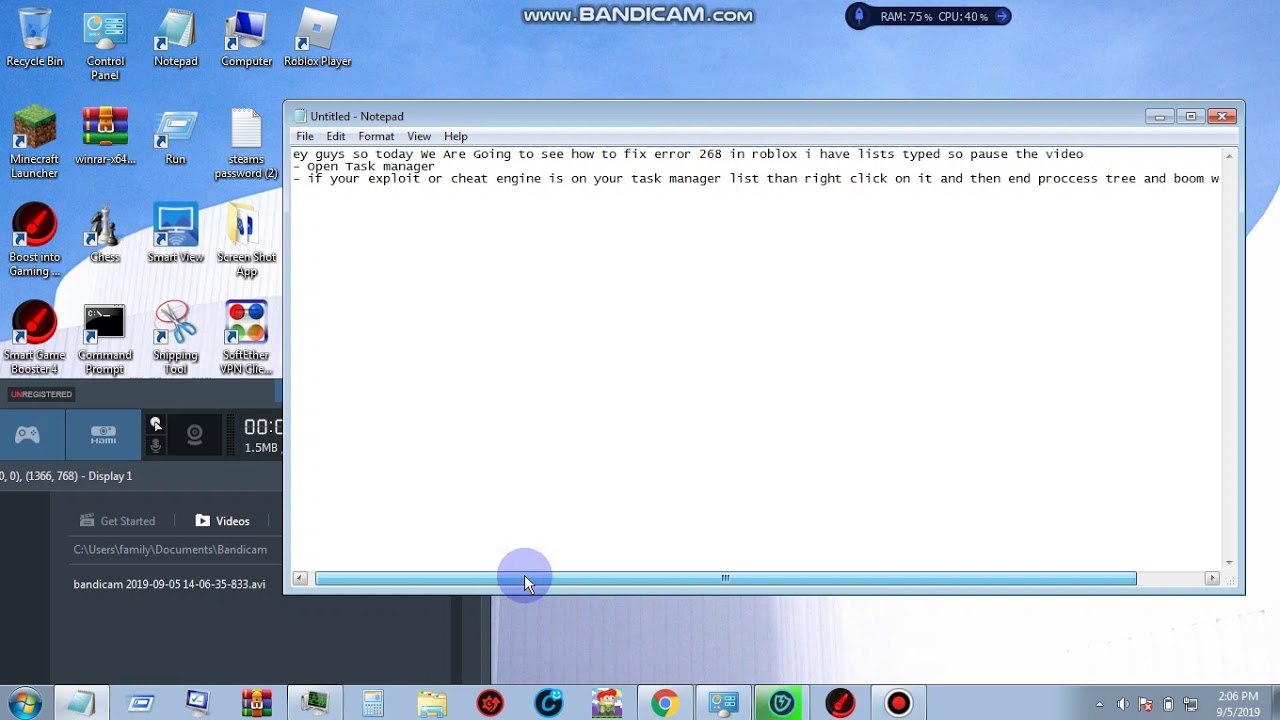Image resolution: width=1280 pixels, height=720 pixels.
Task: Select the Screen Shot App folder icon
Action: [246, 240]
